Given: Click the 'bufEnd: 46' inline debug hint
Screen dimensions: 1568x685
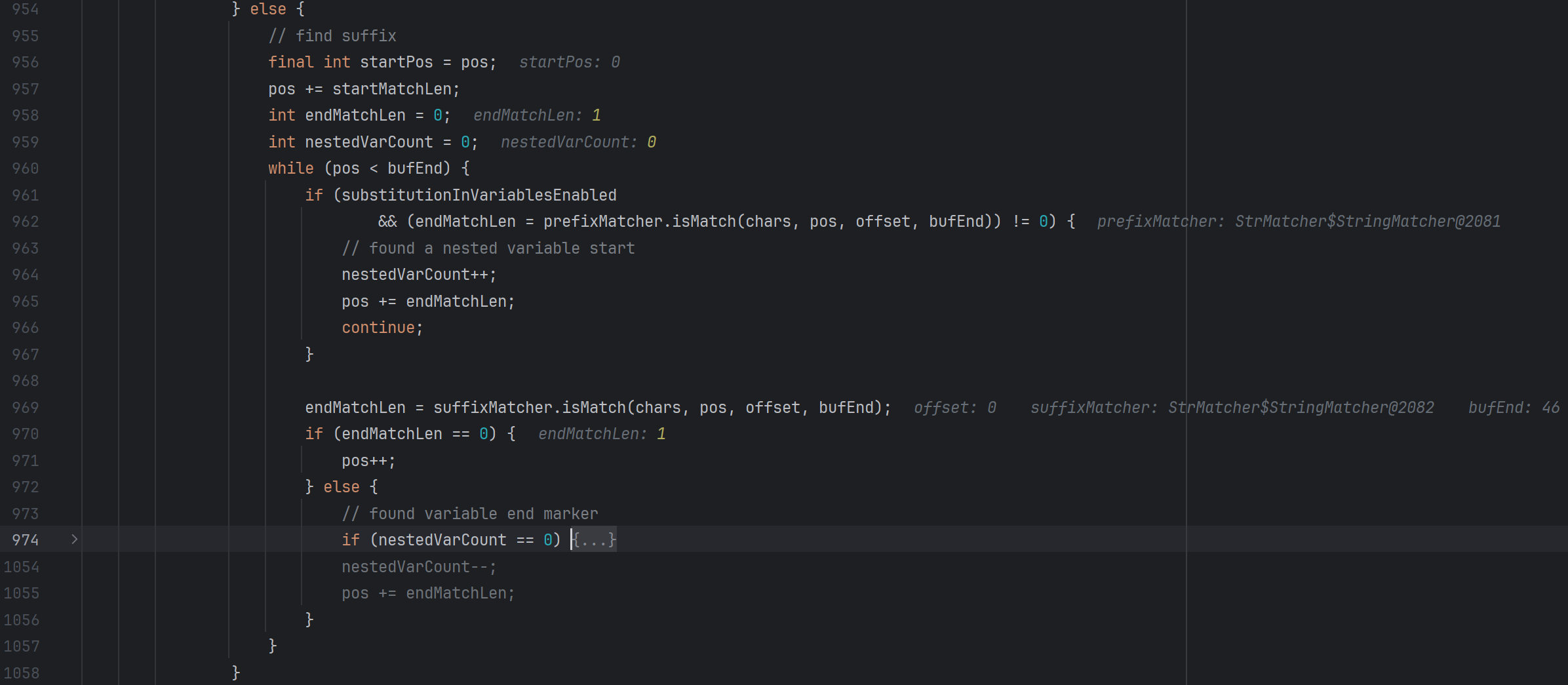Looking at the screenshot, I should click(1513, 408).
